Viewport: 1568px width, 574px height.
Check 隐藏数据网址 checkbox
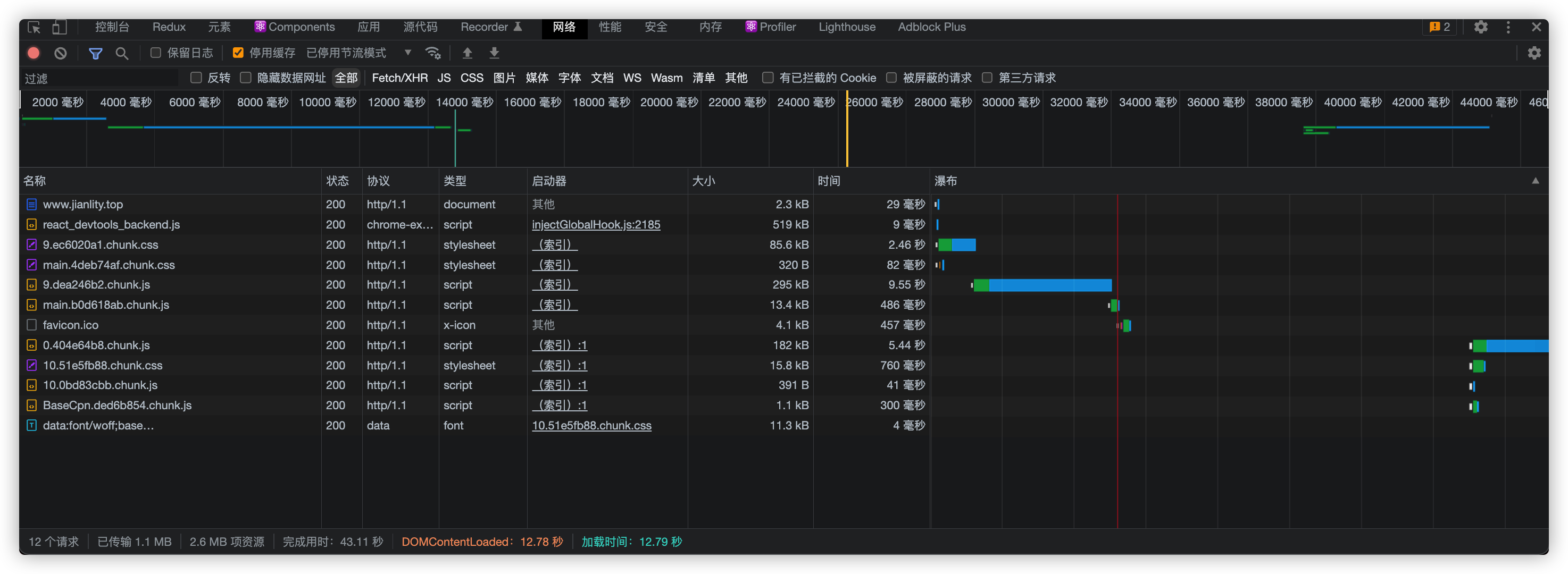tap(246, 77)
